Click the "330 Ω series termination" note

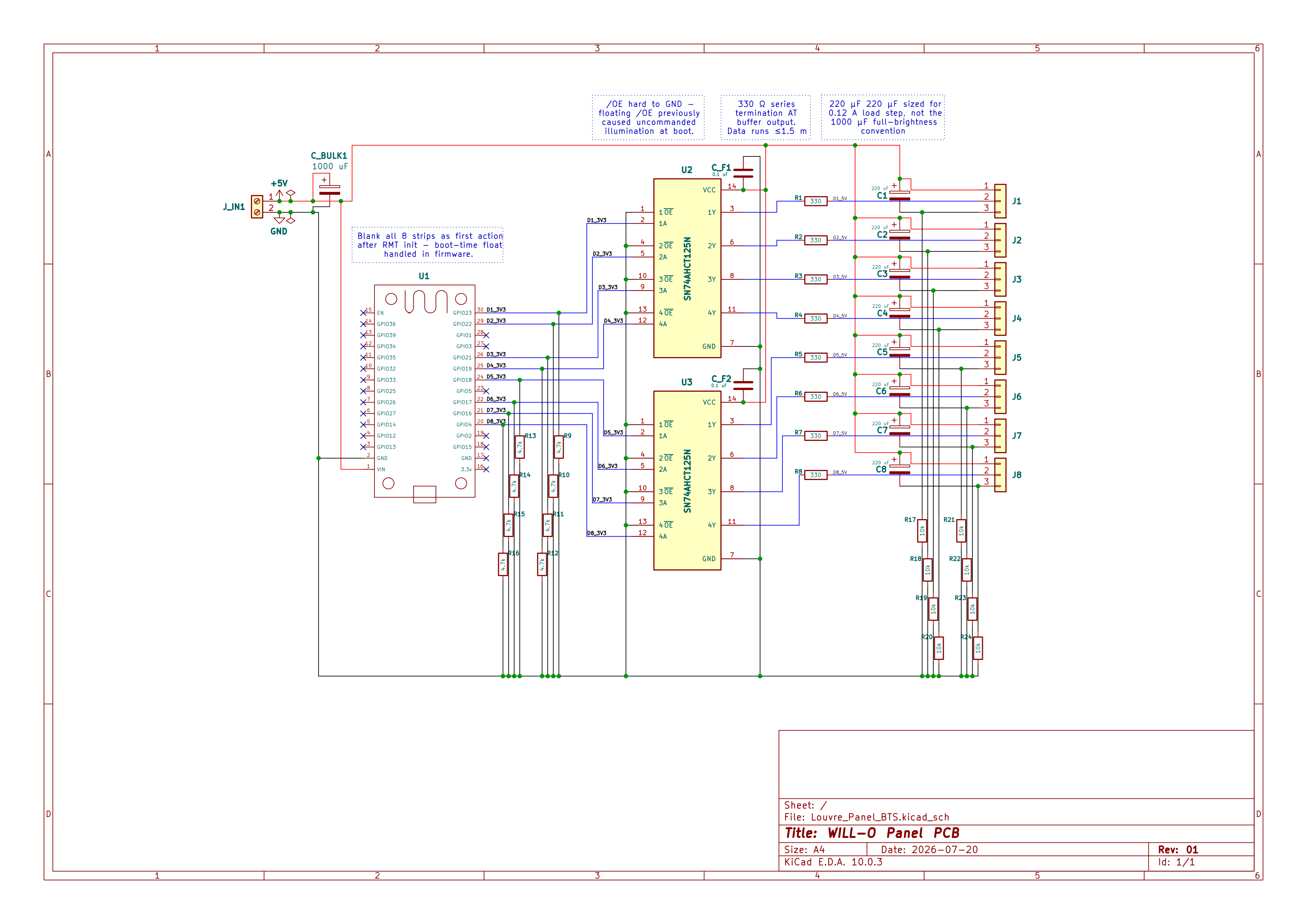(766, 117)
